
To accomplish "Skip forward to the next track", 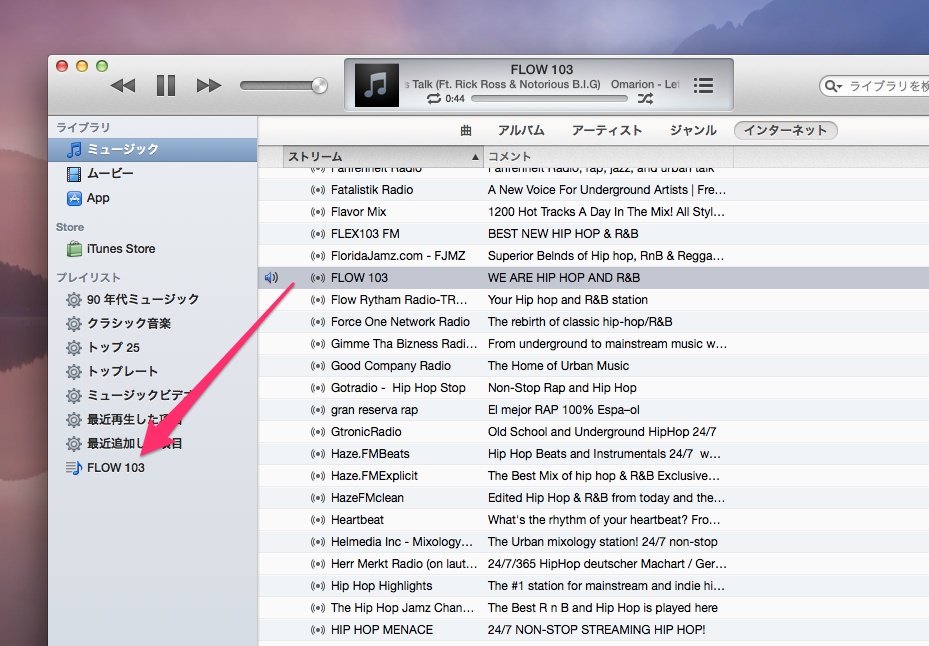I will [x=209, y=85].
